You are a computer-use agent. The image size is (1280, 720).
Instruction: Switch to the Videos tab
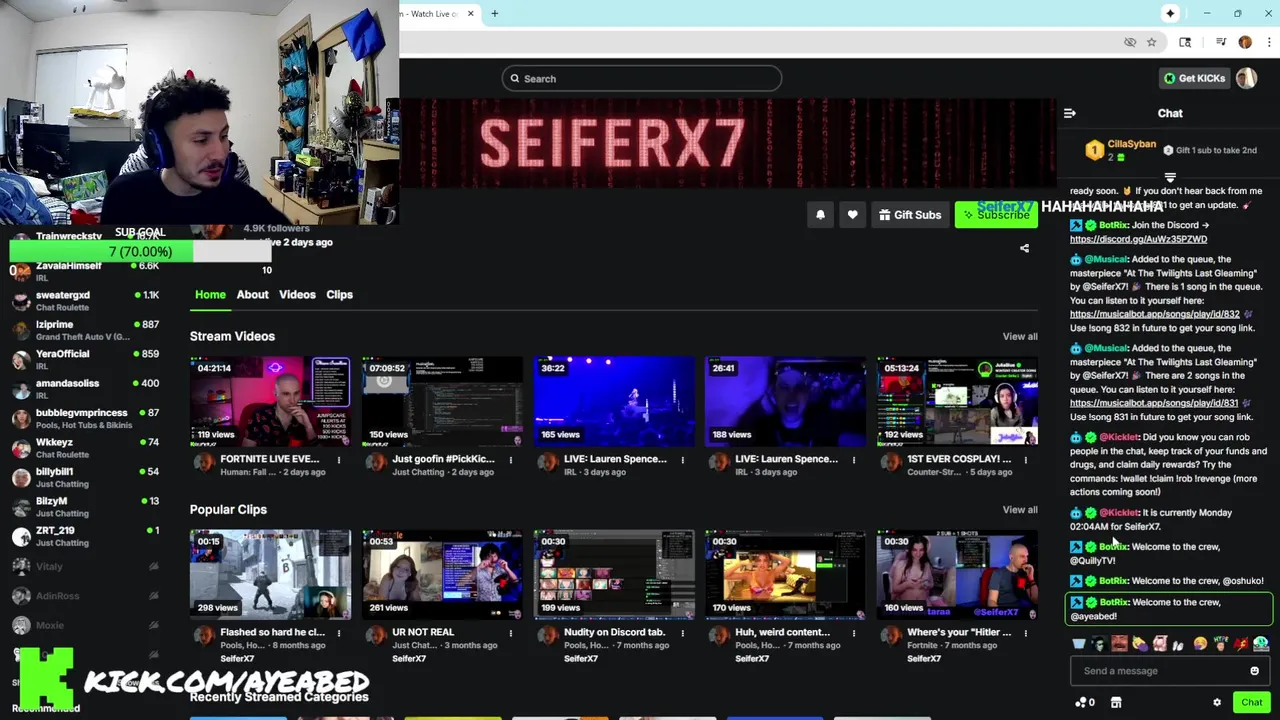pos(297,295)
